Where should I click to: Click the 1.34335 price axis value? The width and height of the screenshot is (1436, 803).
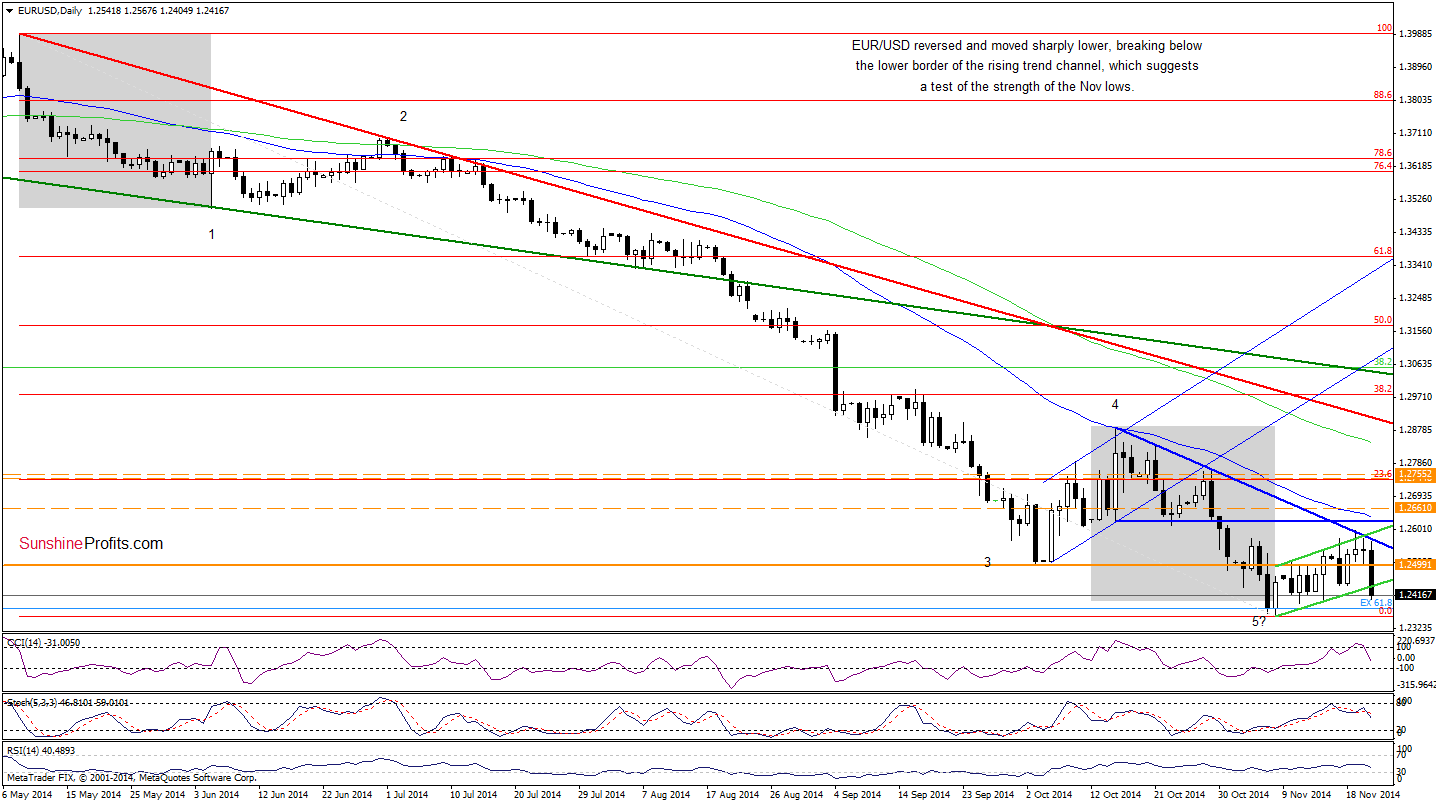1417,232
